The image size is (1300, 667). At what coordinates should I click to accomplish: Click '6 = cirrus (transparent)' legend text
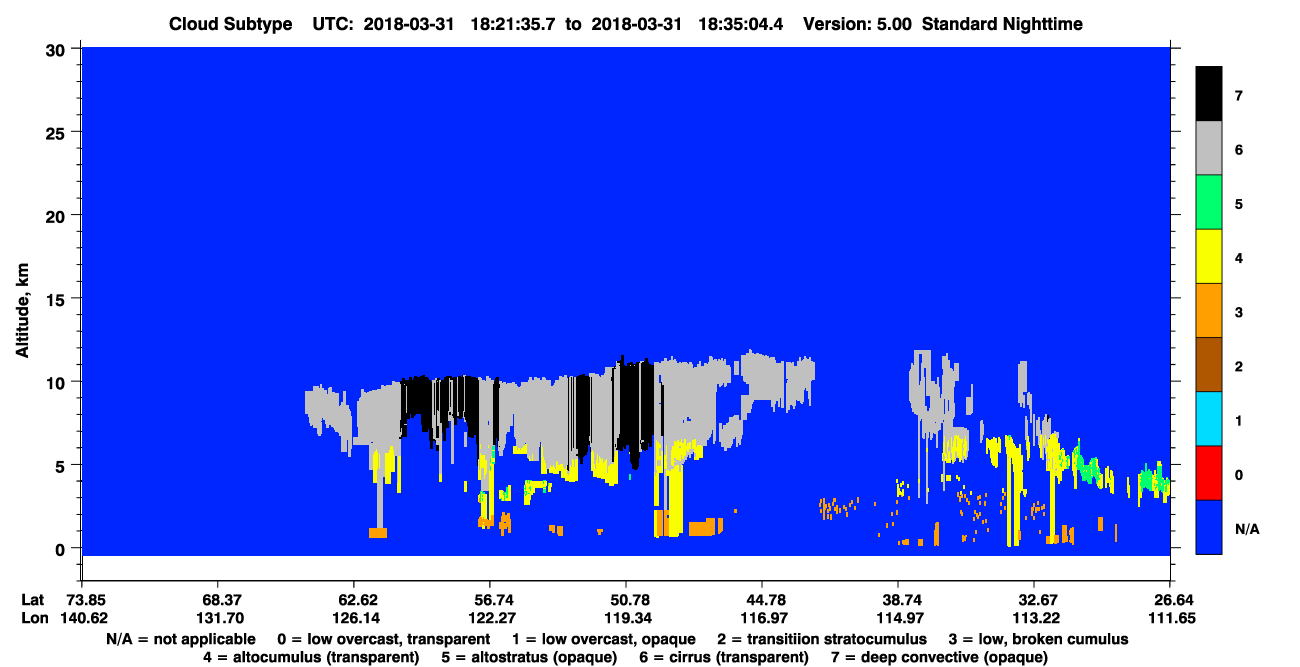point(726,657)
